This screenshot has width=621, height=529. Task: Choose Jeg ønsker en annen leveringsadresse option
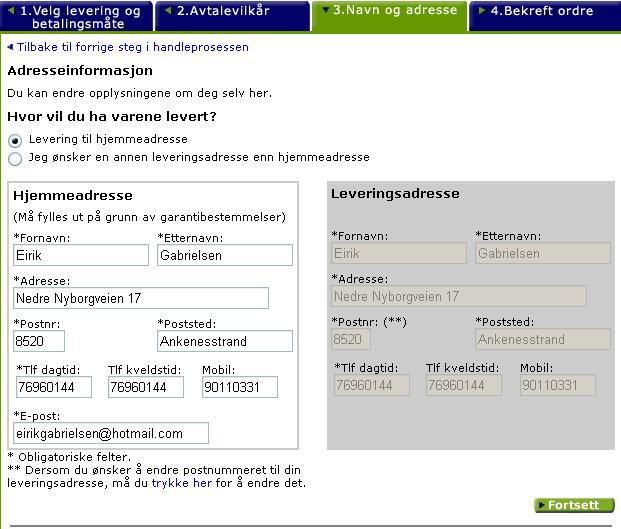point(15,158)
